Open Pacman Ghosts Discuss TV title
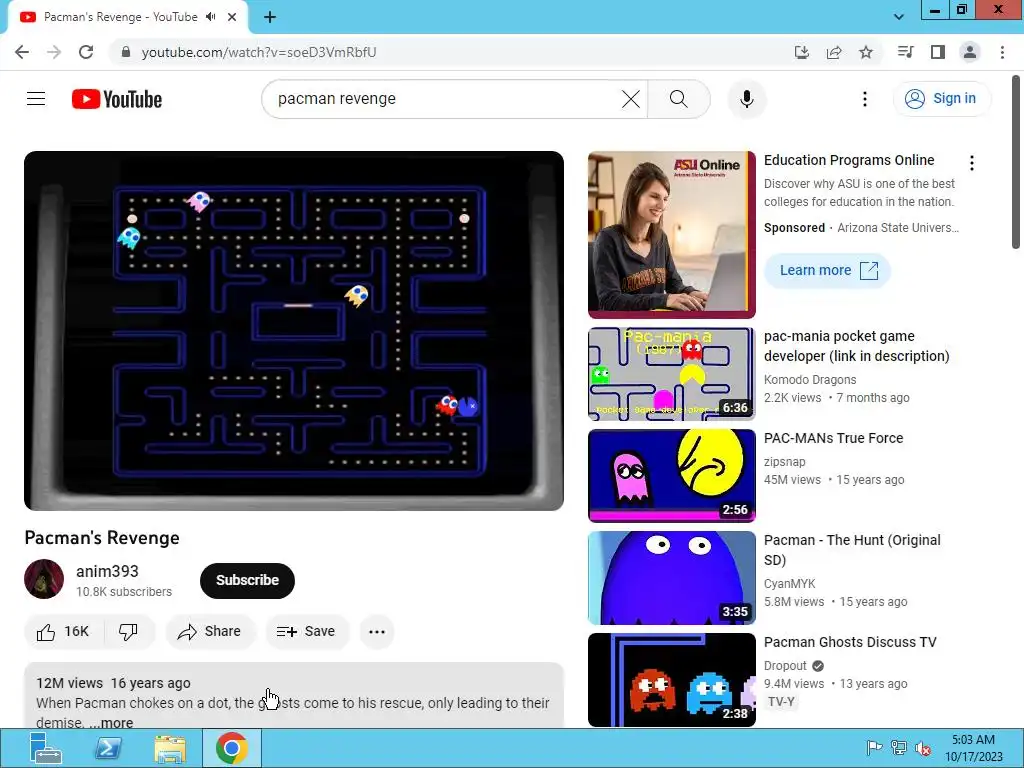This screenshot has height=768, width=1024. pyautogui.click(x=850, y=642)
